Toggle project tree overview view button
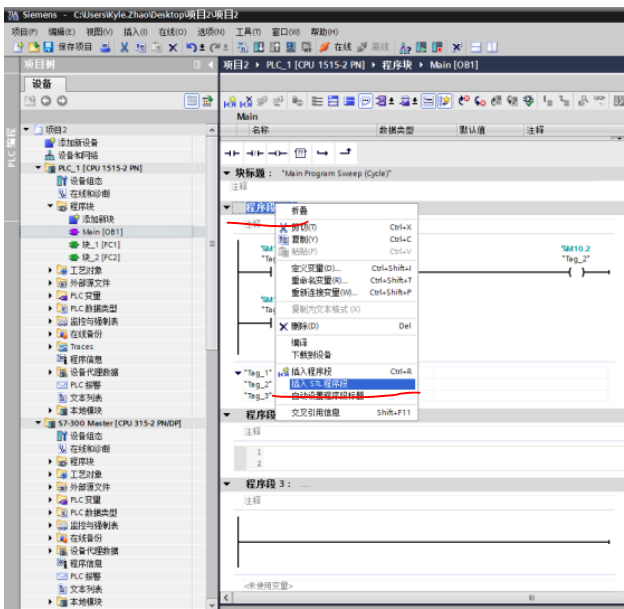The height and width of the screenshot is (609, 624). click(x=191, y=101)
